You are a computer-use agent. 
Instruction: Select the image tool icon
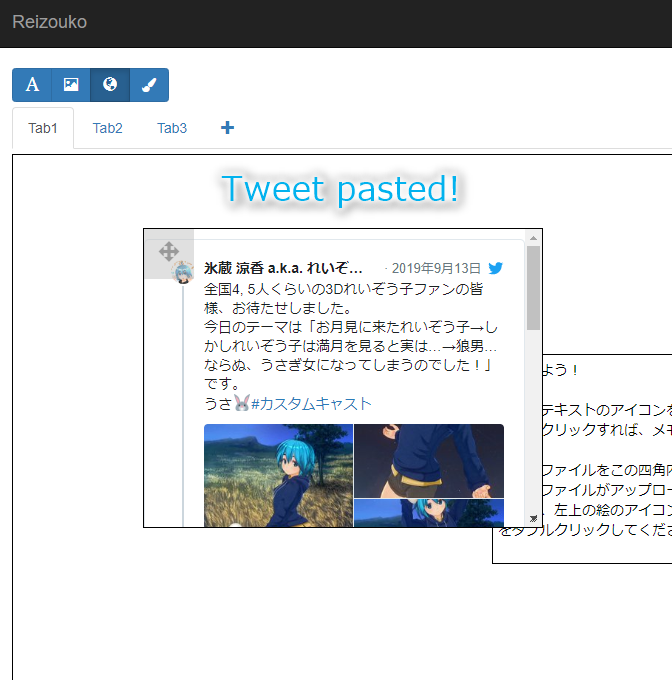tap(71, 85)
